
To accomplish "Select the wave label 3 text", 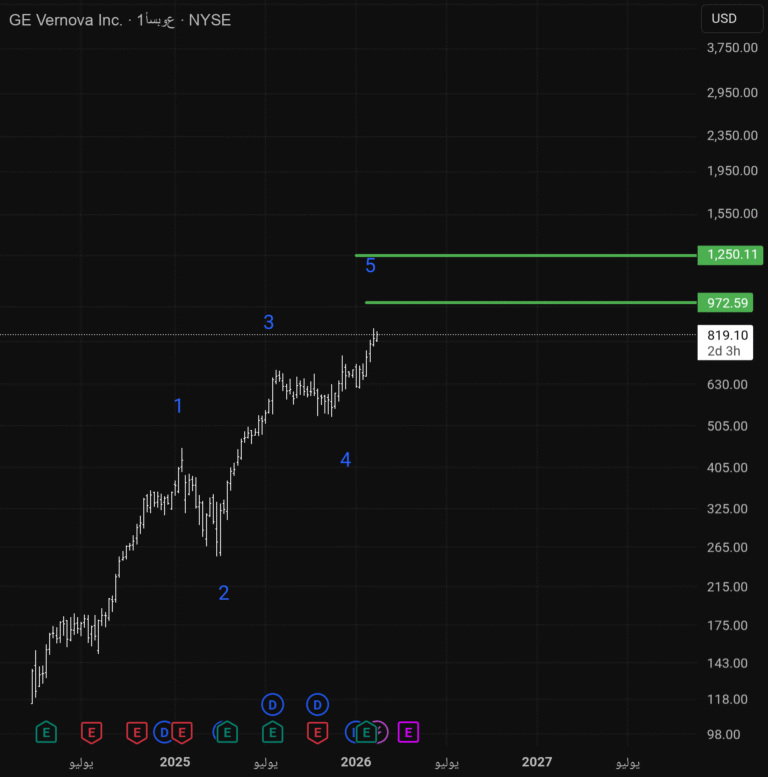I will click(268, 322).
